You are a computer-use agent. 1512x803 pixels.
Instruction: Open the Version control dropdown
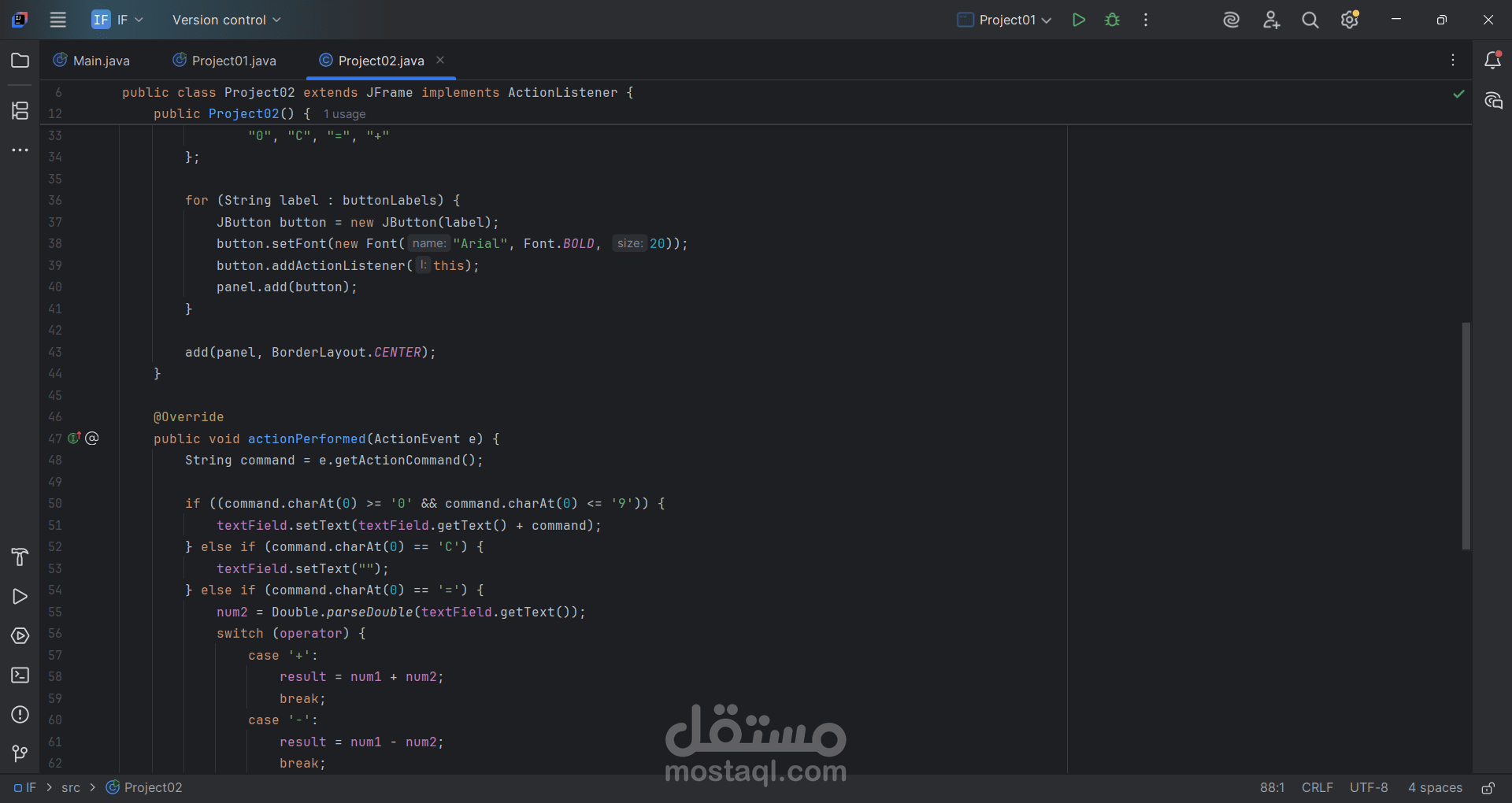point(226,20)
